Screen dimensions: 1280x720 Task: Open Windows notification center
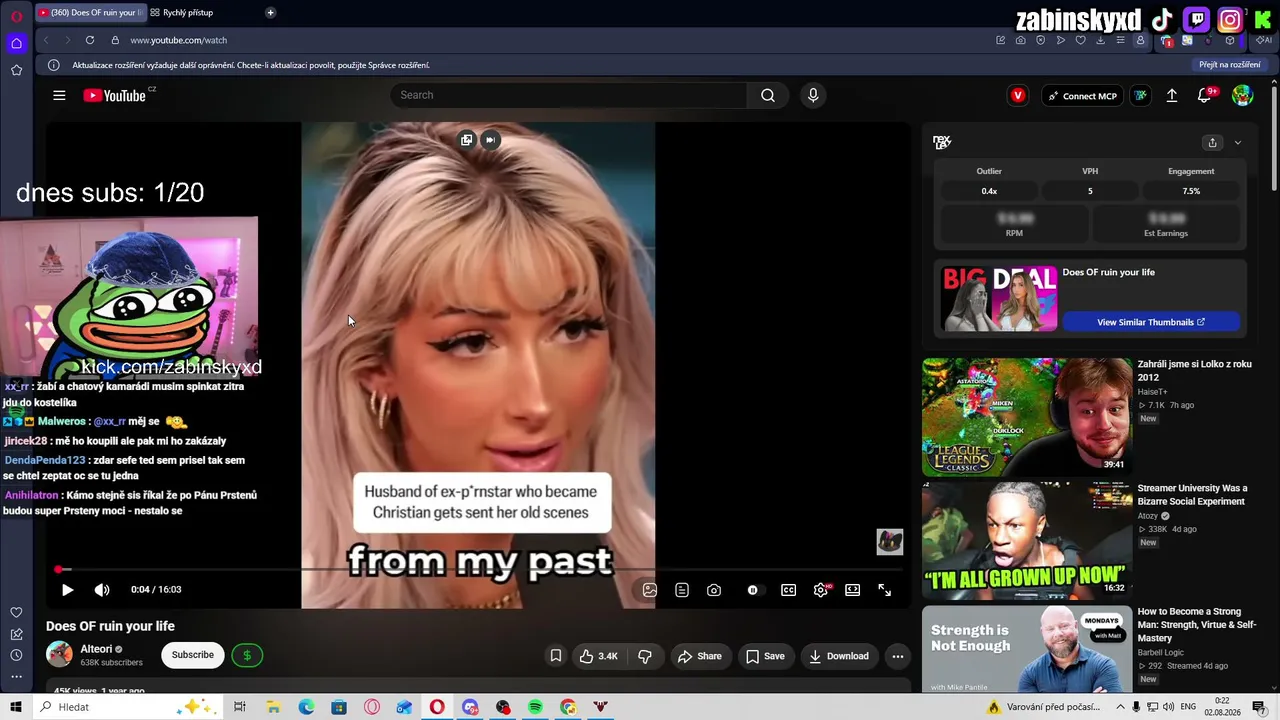tap(1259, 707)
